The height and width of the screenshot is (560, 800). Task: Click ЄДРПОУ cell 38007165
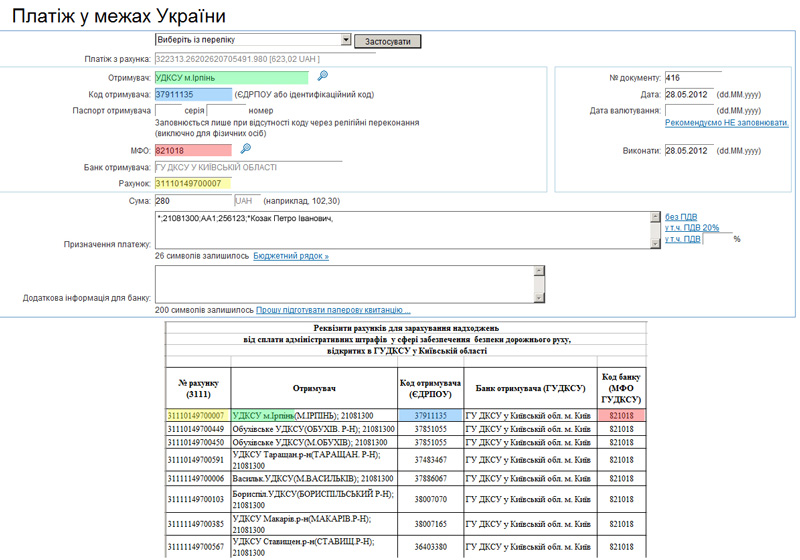[x=431, y=524]
